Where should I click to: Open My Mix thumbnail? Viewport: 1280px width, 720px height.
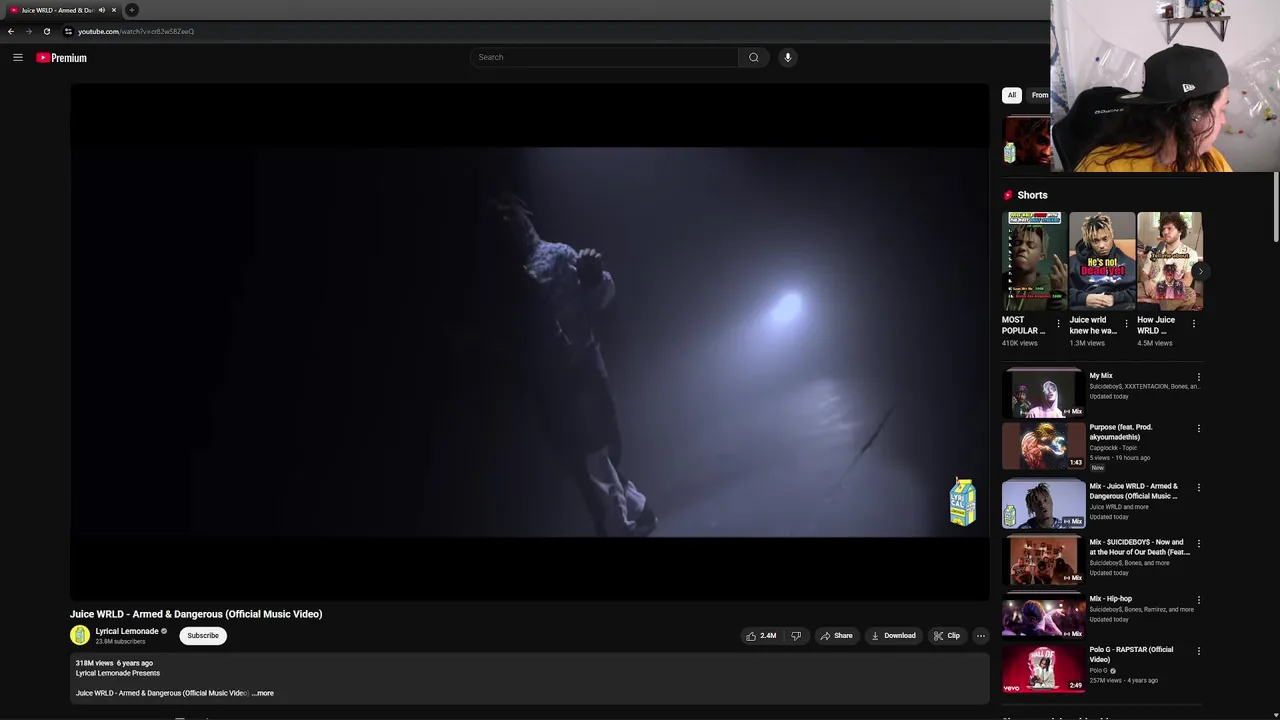click(x=1043, y=393)
